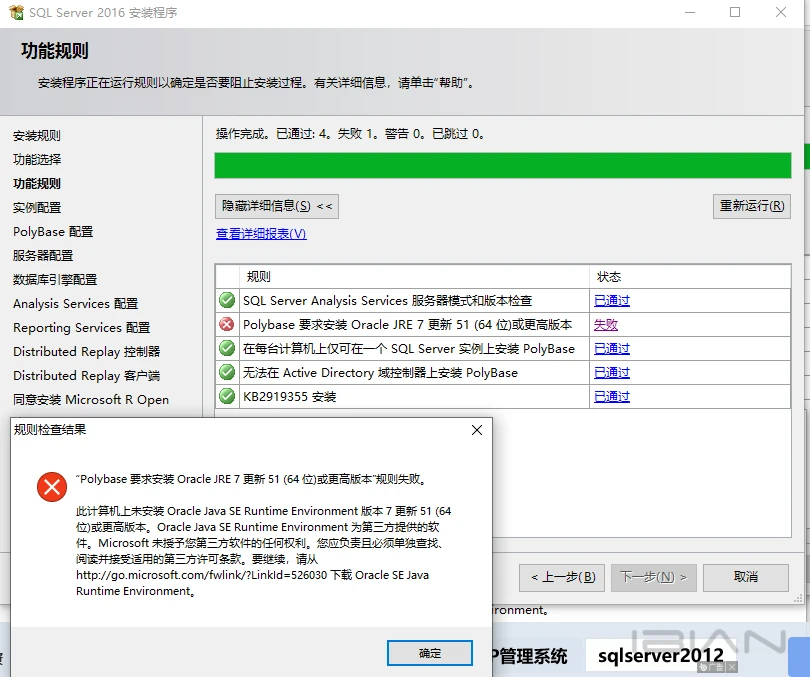Select Distributed Replay 客户端 step

click(87, 376)
